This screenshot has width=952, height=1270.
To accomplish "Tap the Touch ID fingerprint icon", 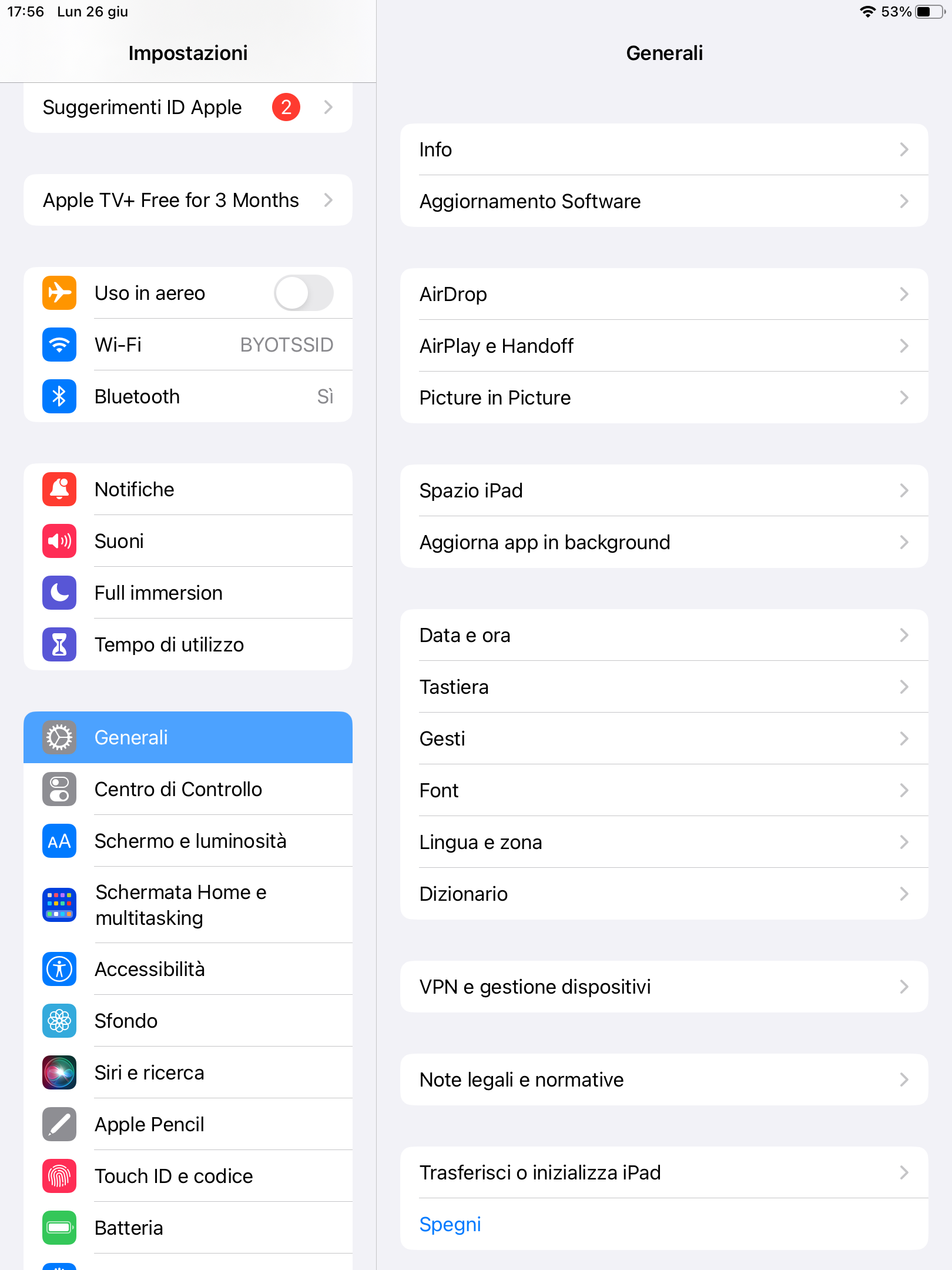I will pos(59,1176).
